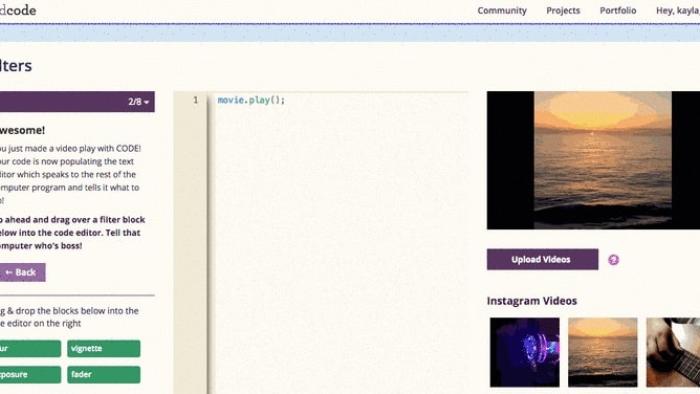Image resolution: width=700 pixels, height=394 pixels.
Task: Open the Projects page
Action: tap(563, 10)
